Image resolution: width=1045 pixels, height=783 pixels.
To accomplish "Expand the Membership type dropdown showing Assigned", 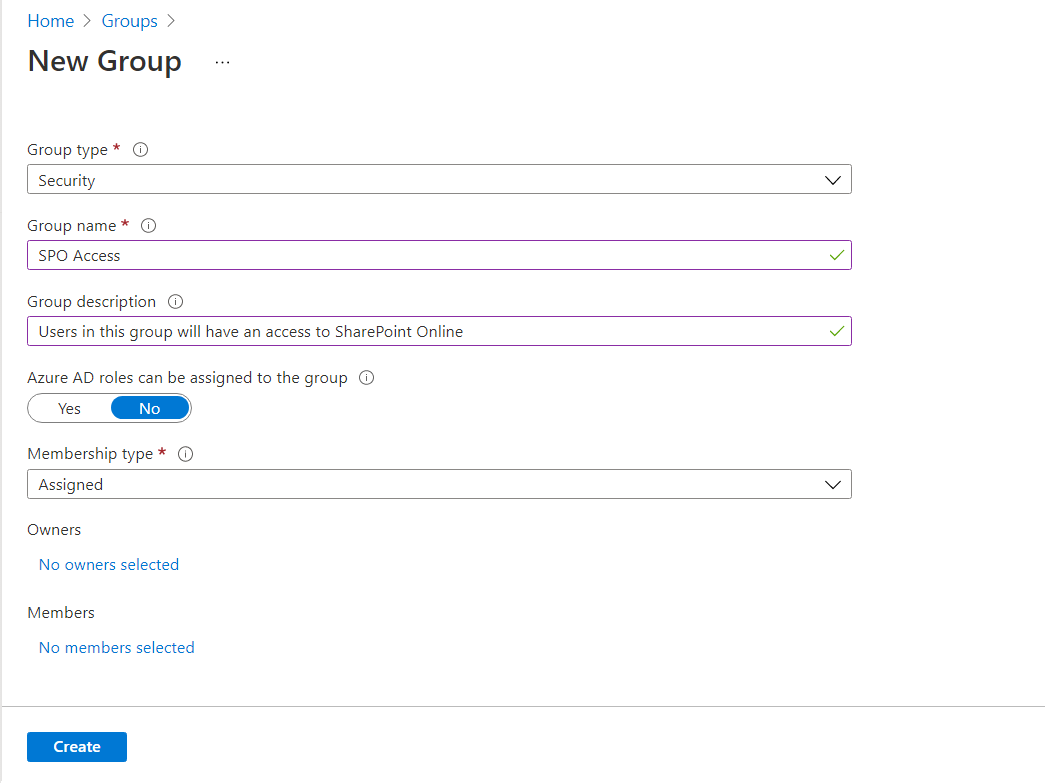I will (430, 484).
